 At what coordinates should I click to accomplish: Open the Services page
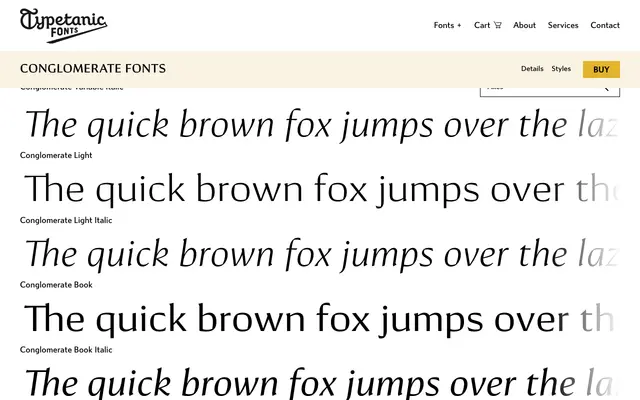[563, 25]
